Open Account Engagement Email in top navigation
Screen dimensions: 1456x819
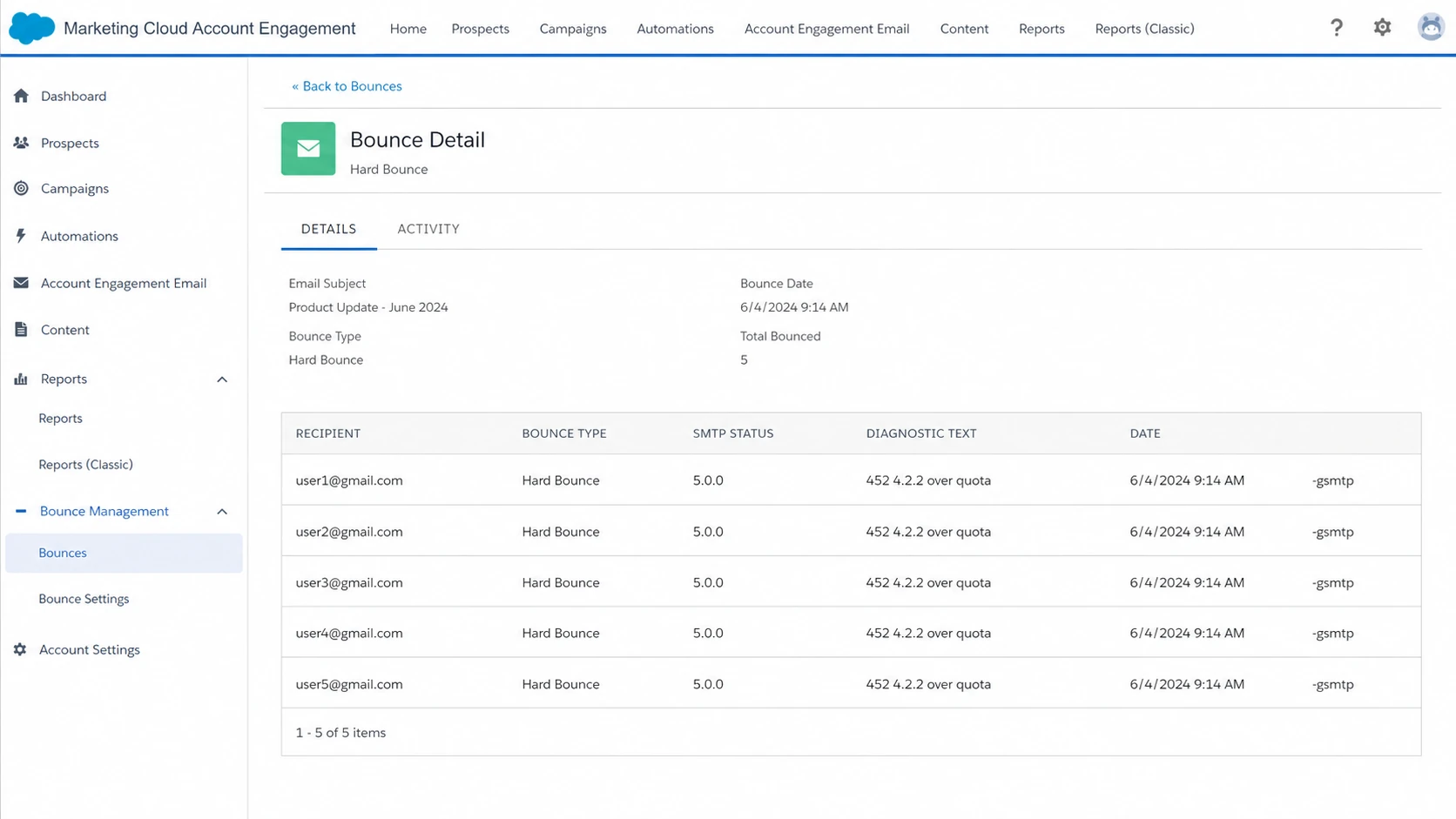point(826,29)
